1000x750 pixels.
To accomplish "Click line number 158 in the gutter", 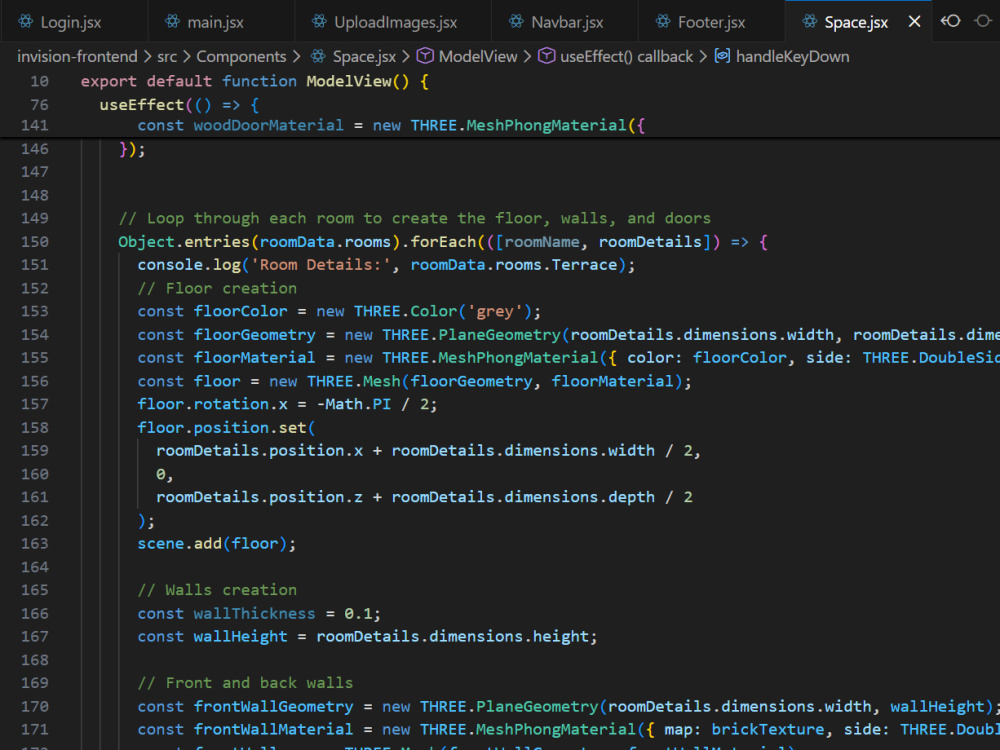I will pyautogui.click(x=34, y=427).
